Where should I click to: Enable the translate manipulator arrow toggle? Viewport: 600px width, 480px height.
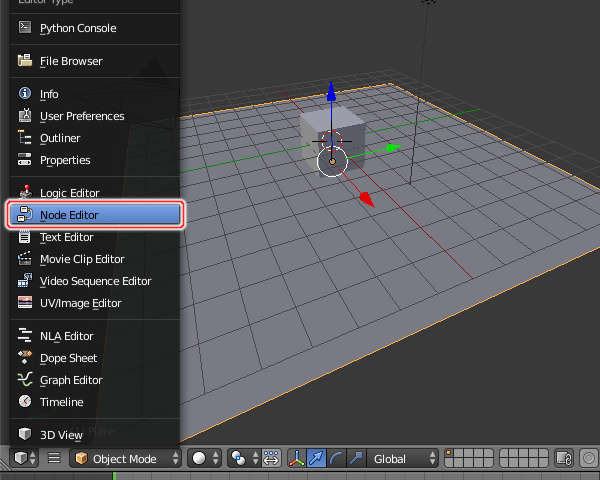coord(316,459)
